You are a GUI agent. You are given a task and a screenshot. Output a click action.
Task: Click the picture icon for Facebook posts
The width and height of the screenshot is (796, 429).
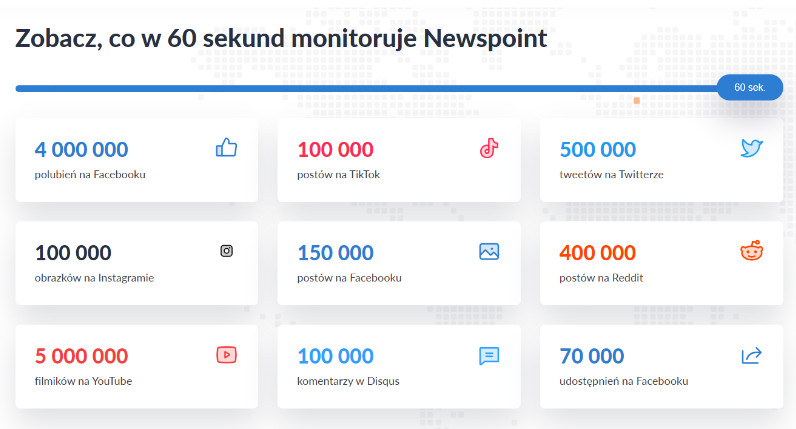[x=489, y=251]
